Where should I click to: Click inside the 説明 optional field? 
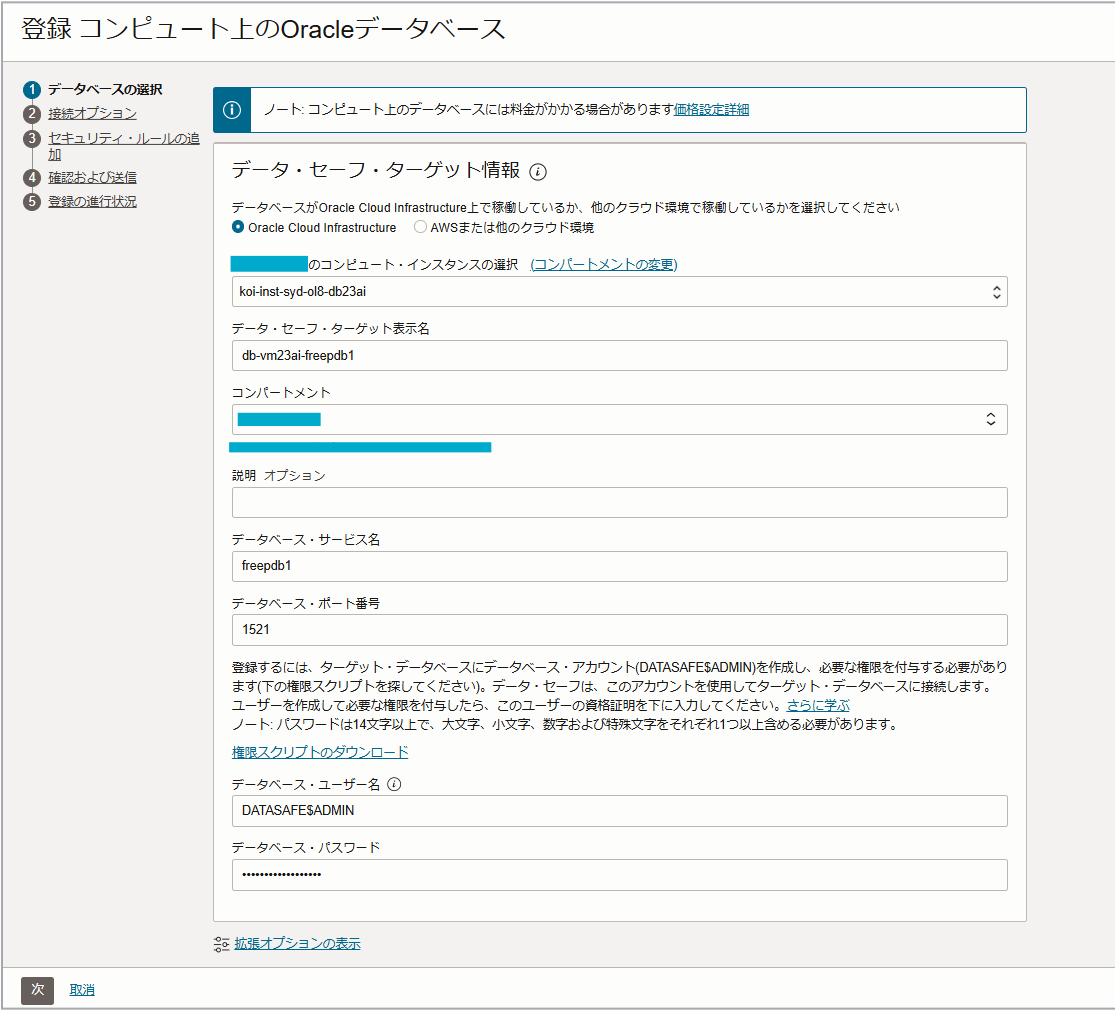click(617, 502)
